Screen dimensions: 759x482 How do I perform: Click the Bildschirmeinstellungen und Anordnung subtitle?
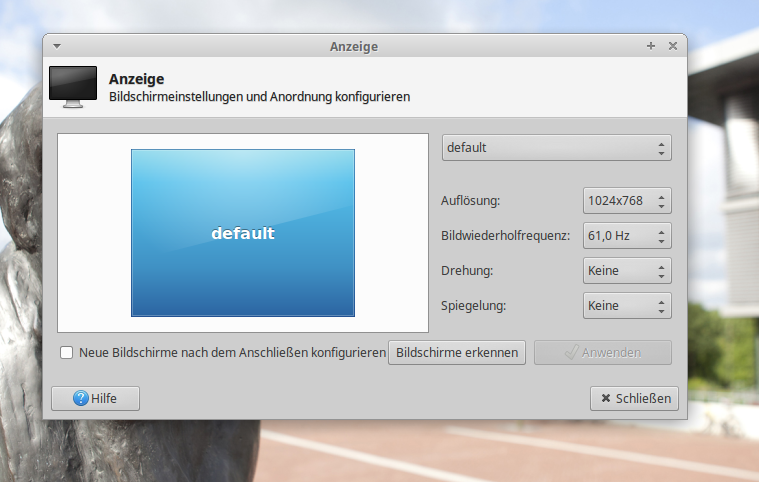[x=259, y=98]
